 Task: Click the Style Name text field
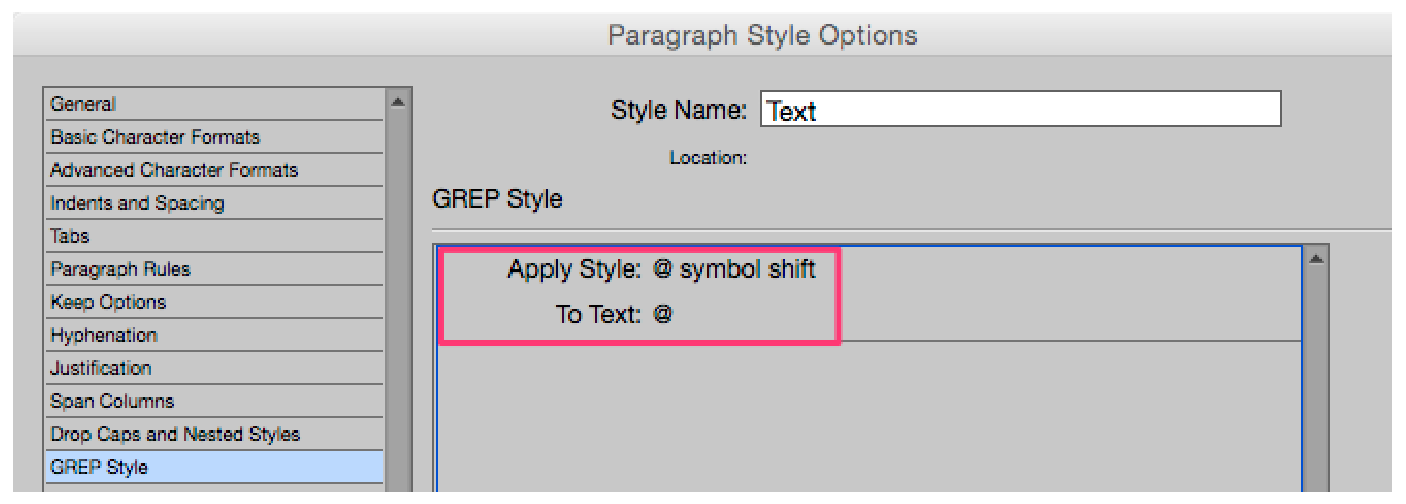[1020, 111]
